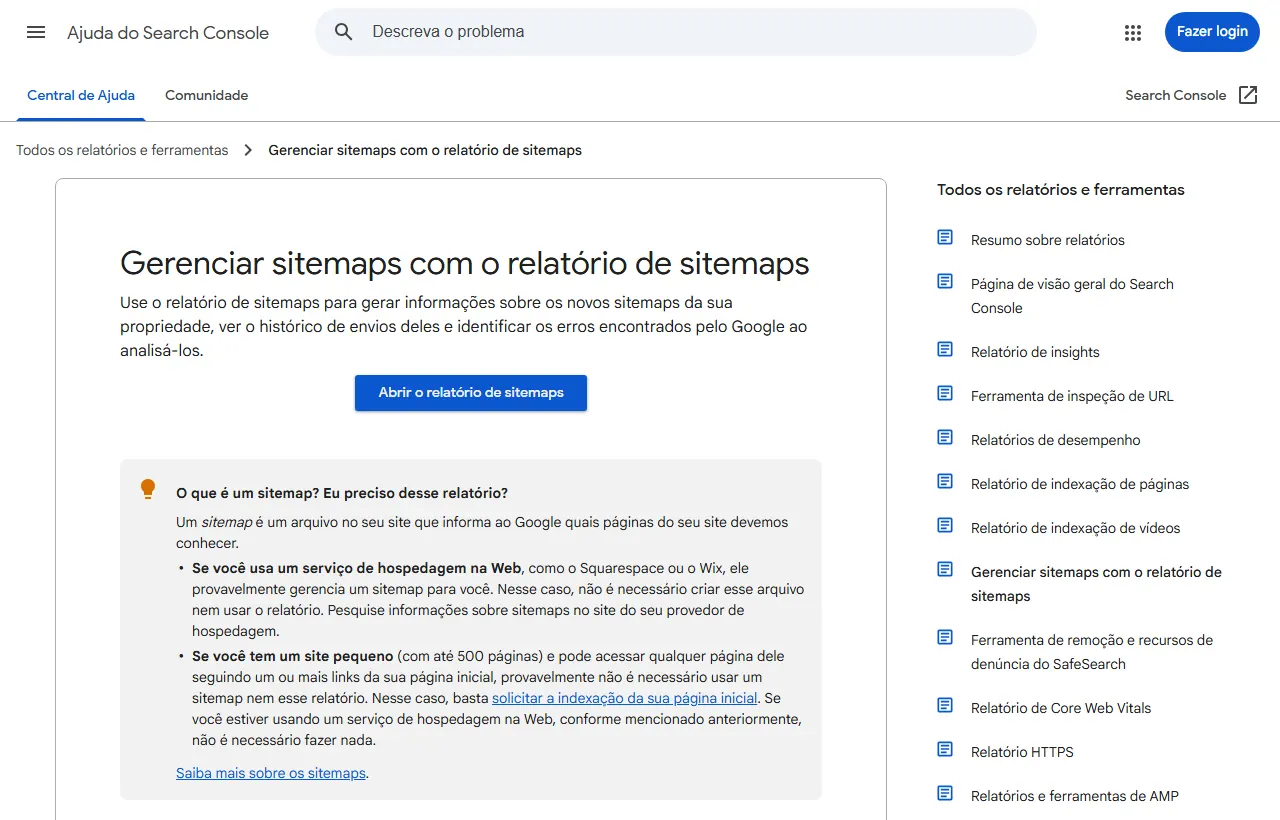
Task: Click the article icon beside Relatórios e ferramentas de AMP
Action: click(945, 793)
